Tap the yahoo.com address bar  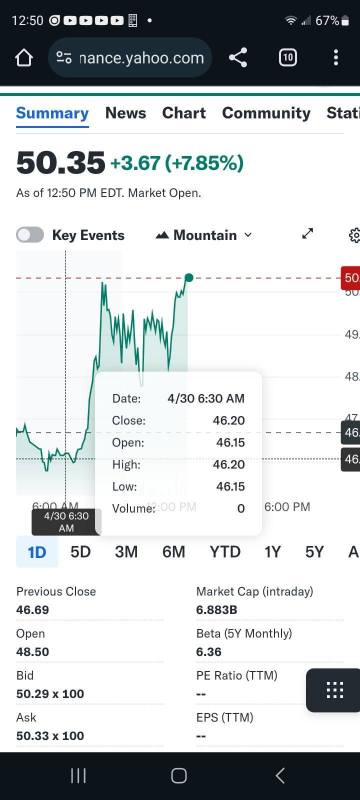pos(130,58)
